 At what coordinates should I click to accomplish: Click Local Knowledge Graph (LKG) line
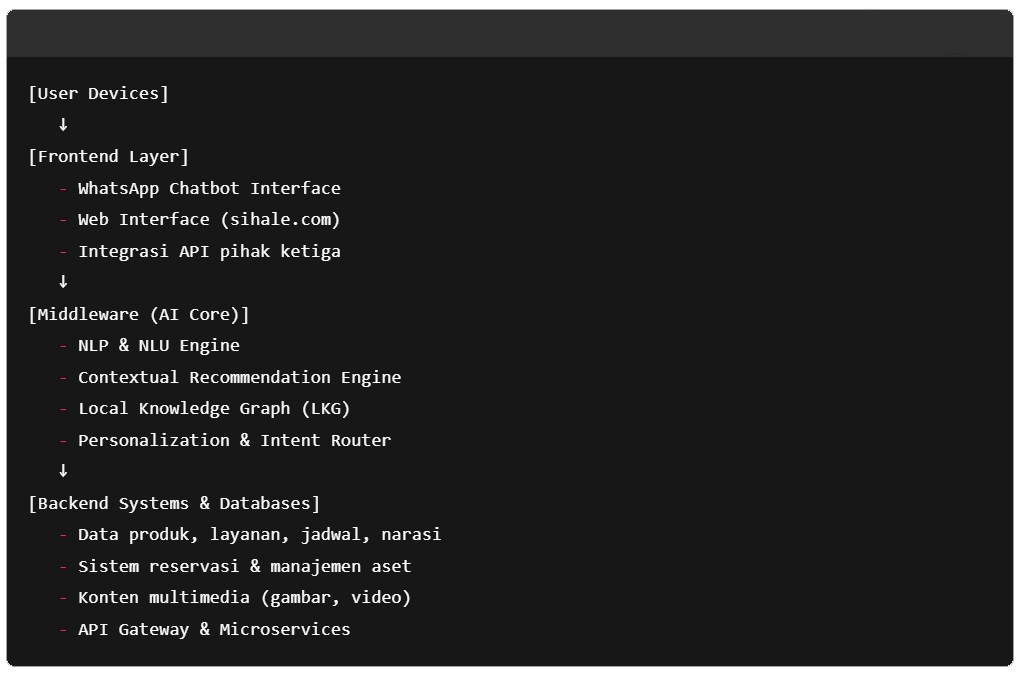click(214, 409)
